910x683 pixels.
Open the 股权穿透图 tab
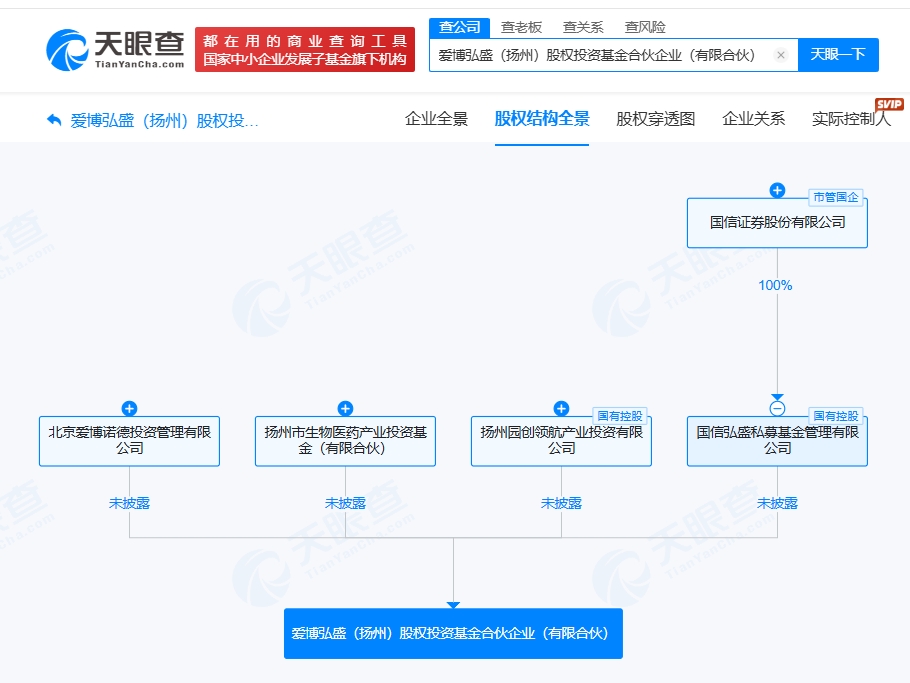coord(655,119)
